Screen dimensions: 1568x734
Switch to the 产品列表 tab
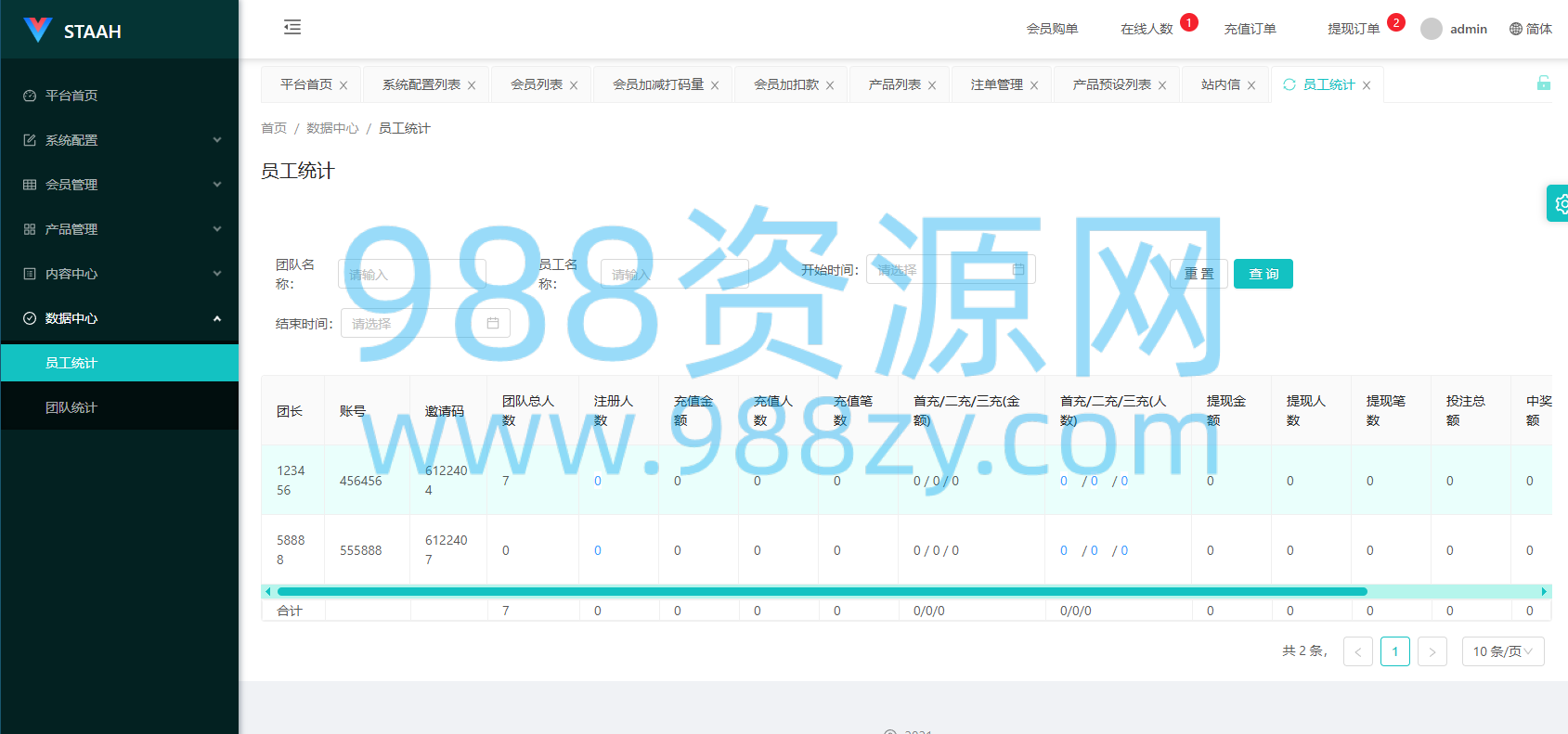point(895,84)
